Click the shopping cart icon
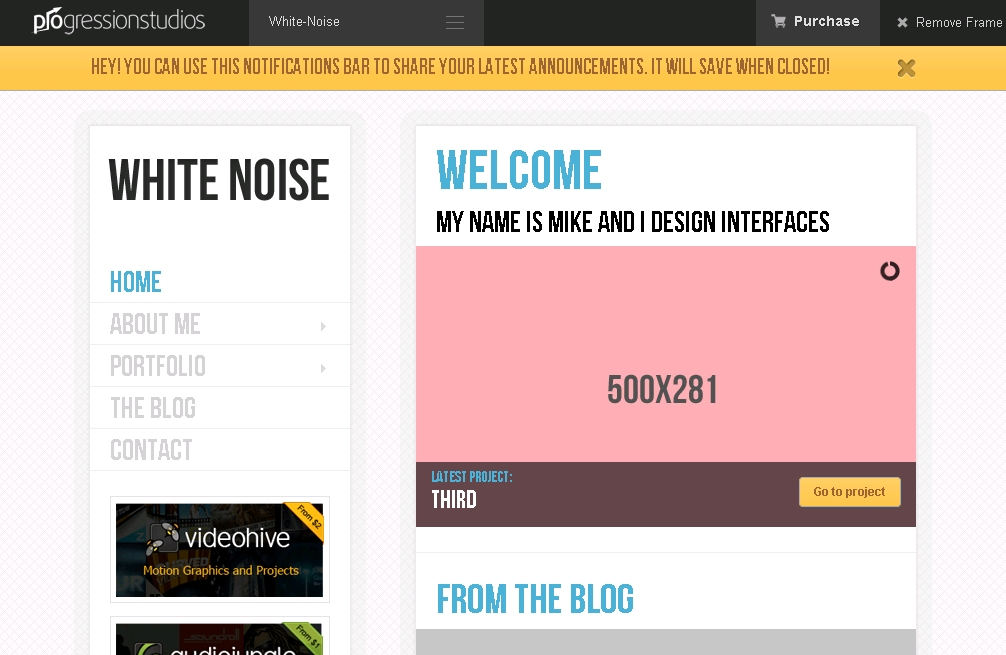Screen dimensions: 1006x655 tap(778, 21)
